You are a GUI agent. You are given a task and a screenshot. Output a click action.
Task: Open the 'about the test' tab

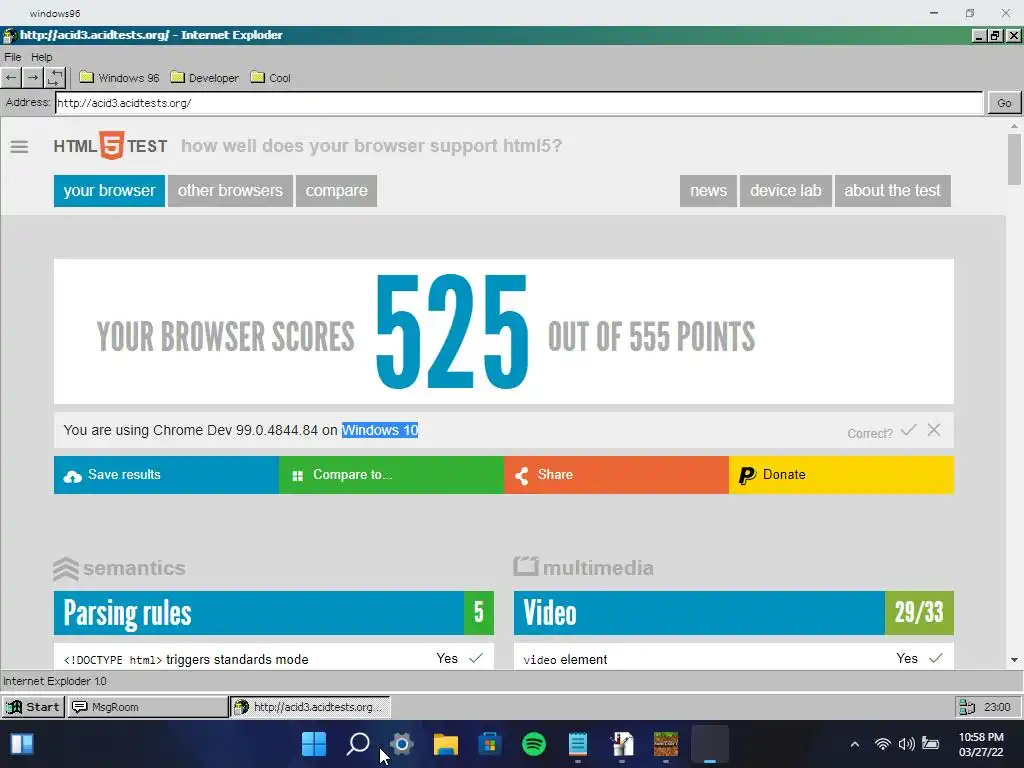click(x=892, y=191)
